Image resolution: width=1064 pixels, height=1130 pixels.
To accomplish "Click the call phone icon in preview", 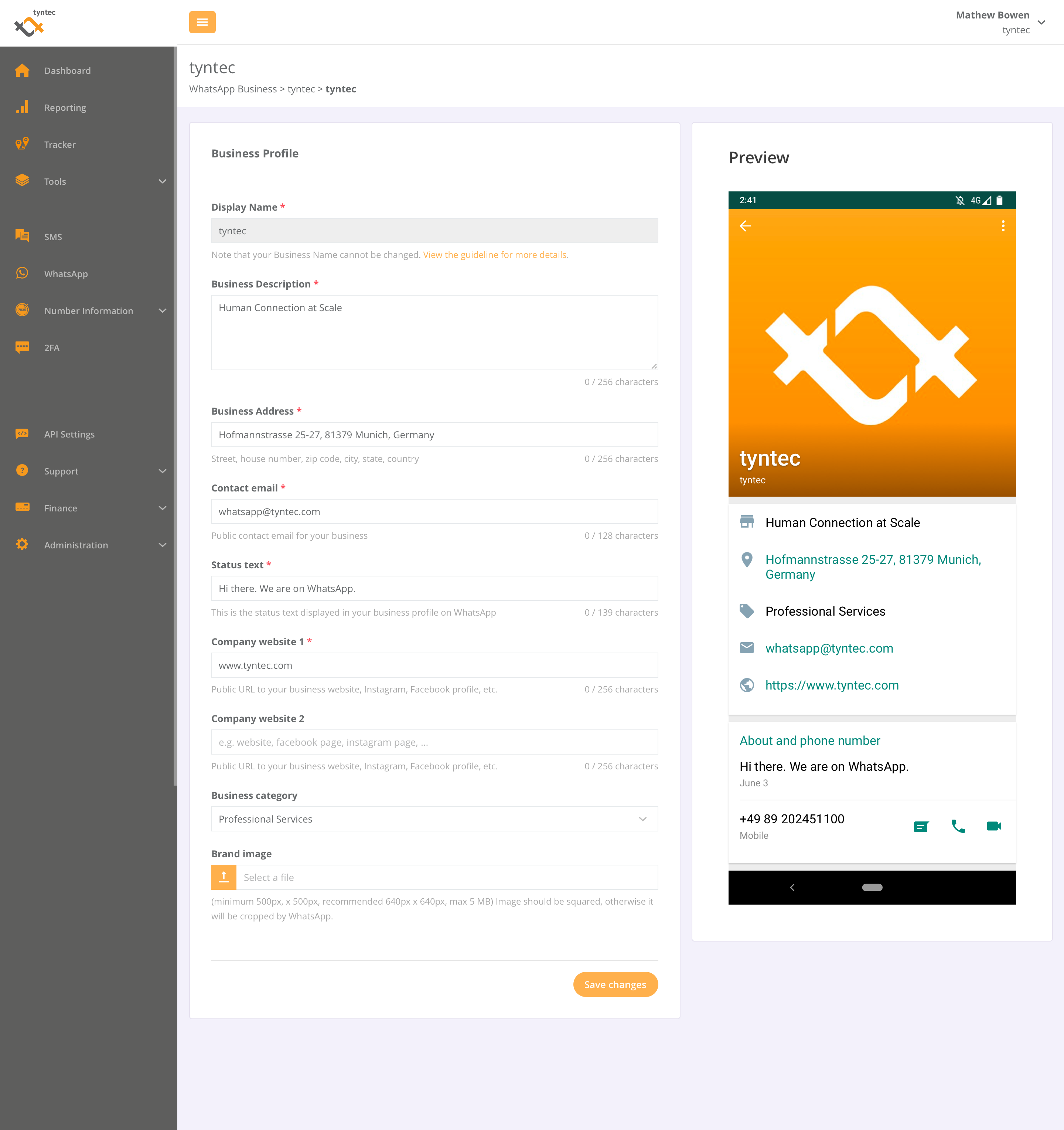I will pyautogui.click(x=958, y=827).
